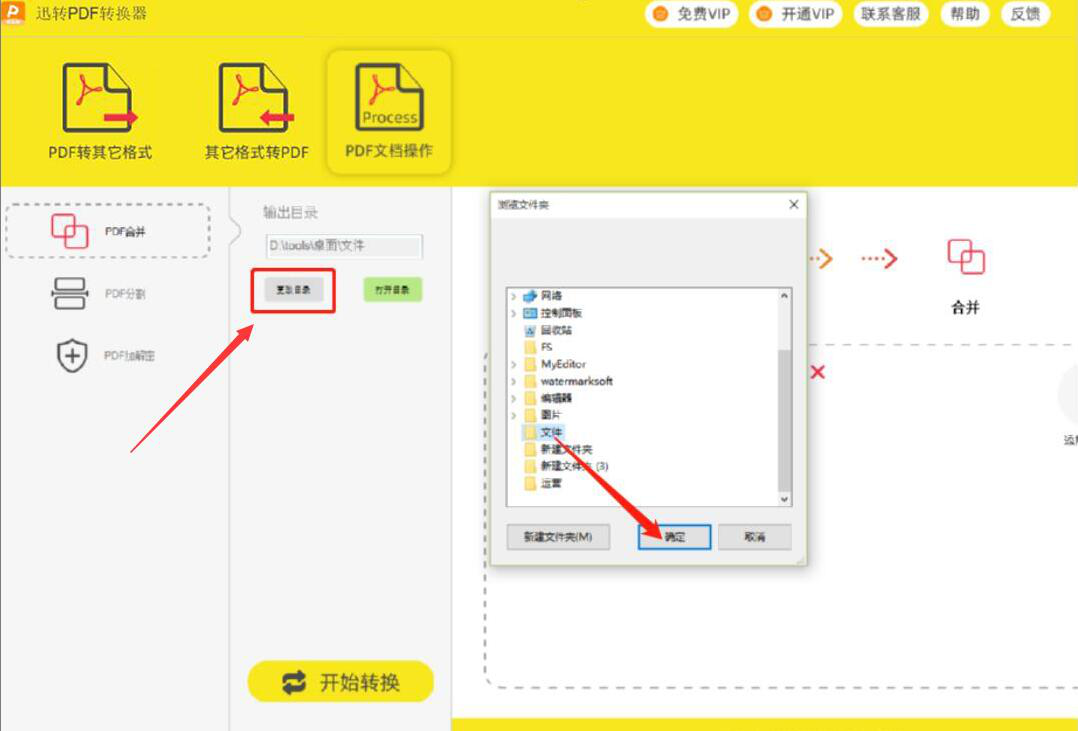
Task: Click the PDF分割 split icon
Action: click(69, 294)
